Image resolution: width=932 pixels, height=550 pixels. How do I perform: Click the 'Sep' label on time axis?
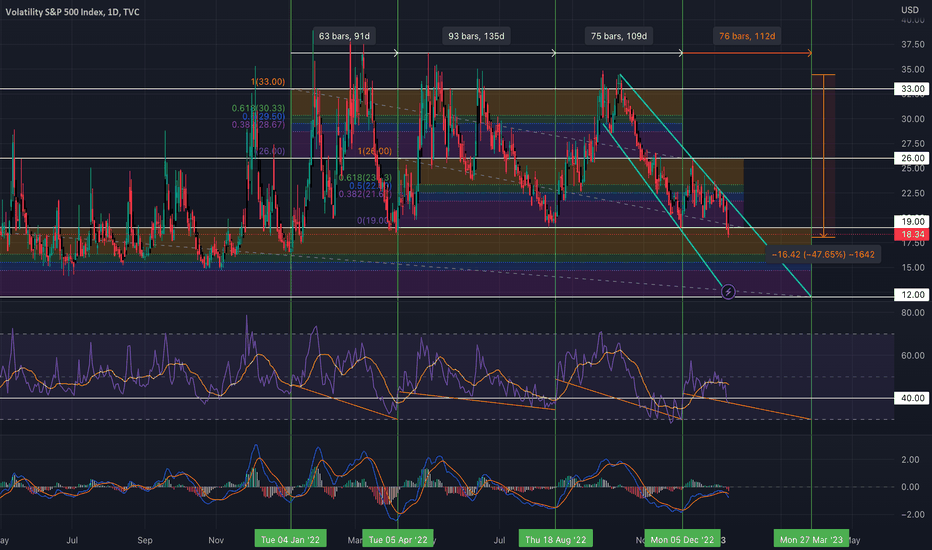click(144, 540)
